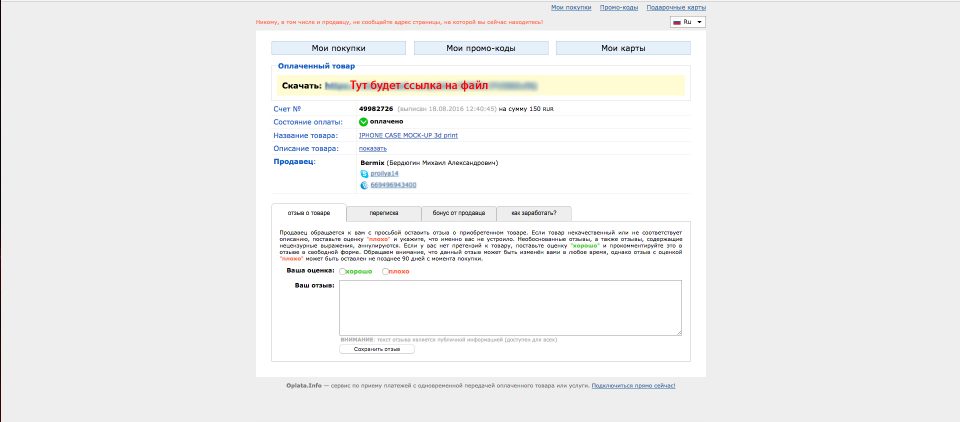Image resolution: width=960 pixels, height=422 pixels.
Task: Open the "бонус от продавца" tab
Action: coord(458,213)
